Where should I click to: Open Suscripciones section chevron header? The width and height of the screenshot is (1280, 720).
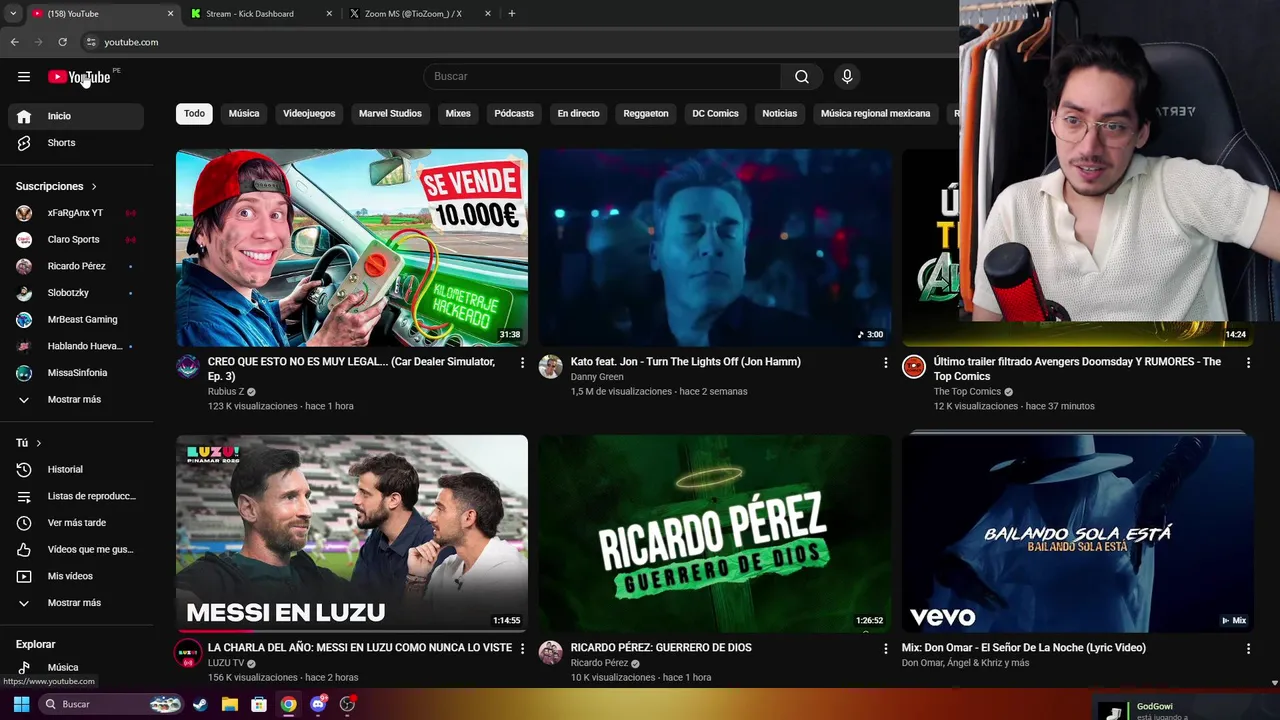click(57, 186)
